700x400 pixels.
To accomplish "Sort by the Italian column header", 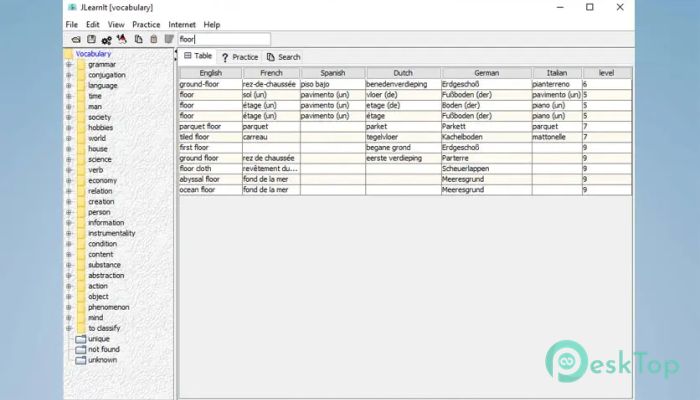I will pyautogui.click(x=557, y=73).
